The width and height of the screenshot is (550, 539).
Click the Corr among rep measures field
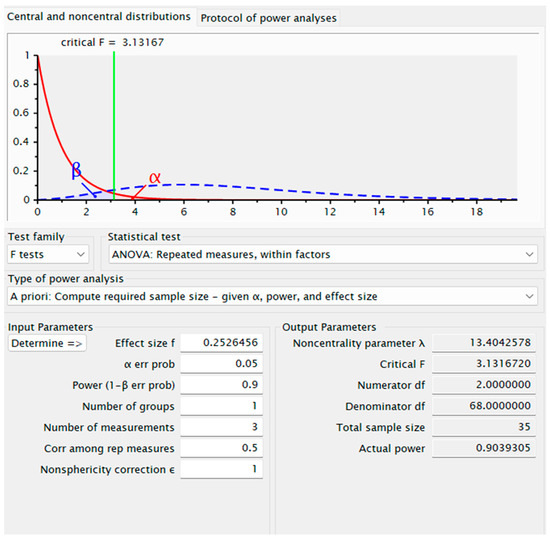[221, 448]
